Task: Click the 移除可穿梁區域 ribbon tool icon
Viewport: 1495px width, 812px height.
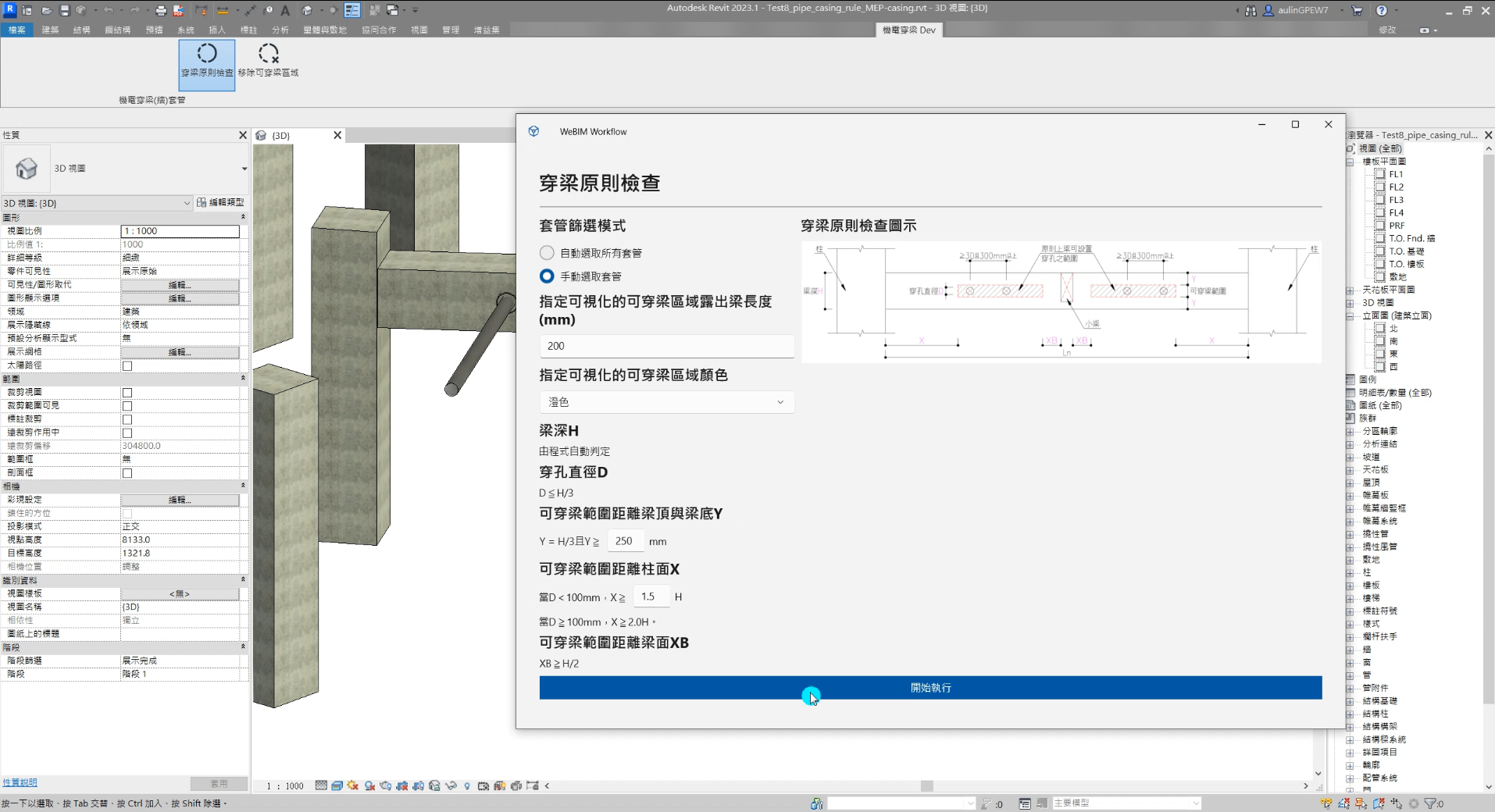Action: click(268, 54)
